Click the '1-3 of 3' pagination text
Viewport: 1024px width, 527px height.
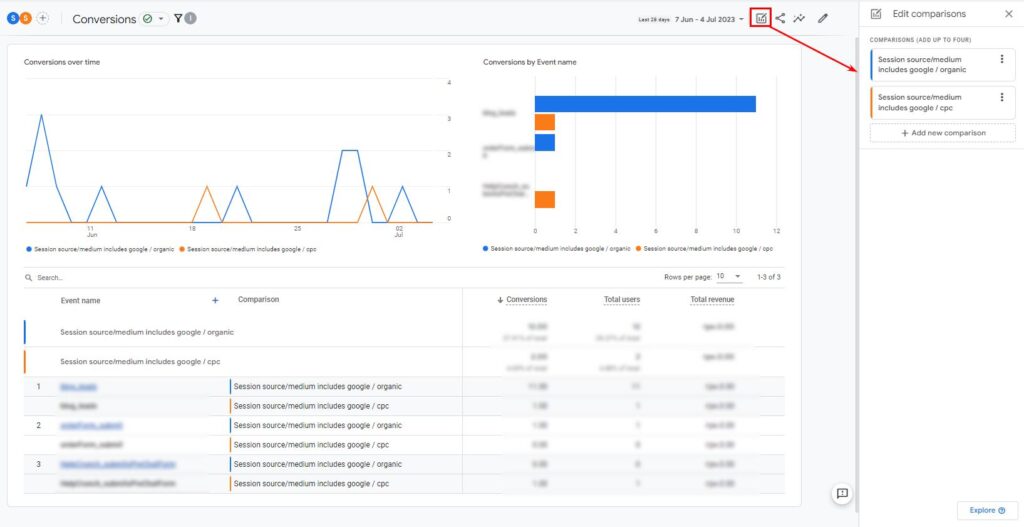click(769, 277)
